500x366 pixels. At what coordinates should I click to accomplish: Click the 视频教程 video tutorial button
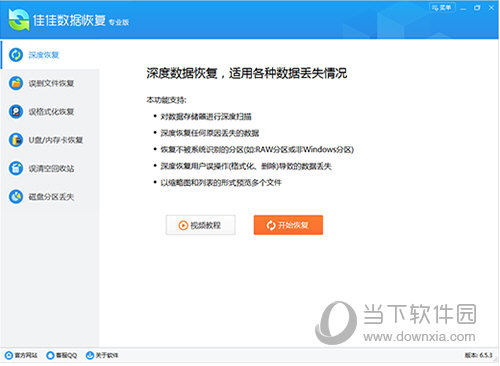point(201,225)
